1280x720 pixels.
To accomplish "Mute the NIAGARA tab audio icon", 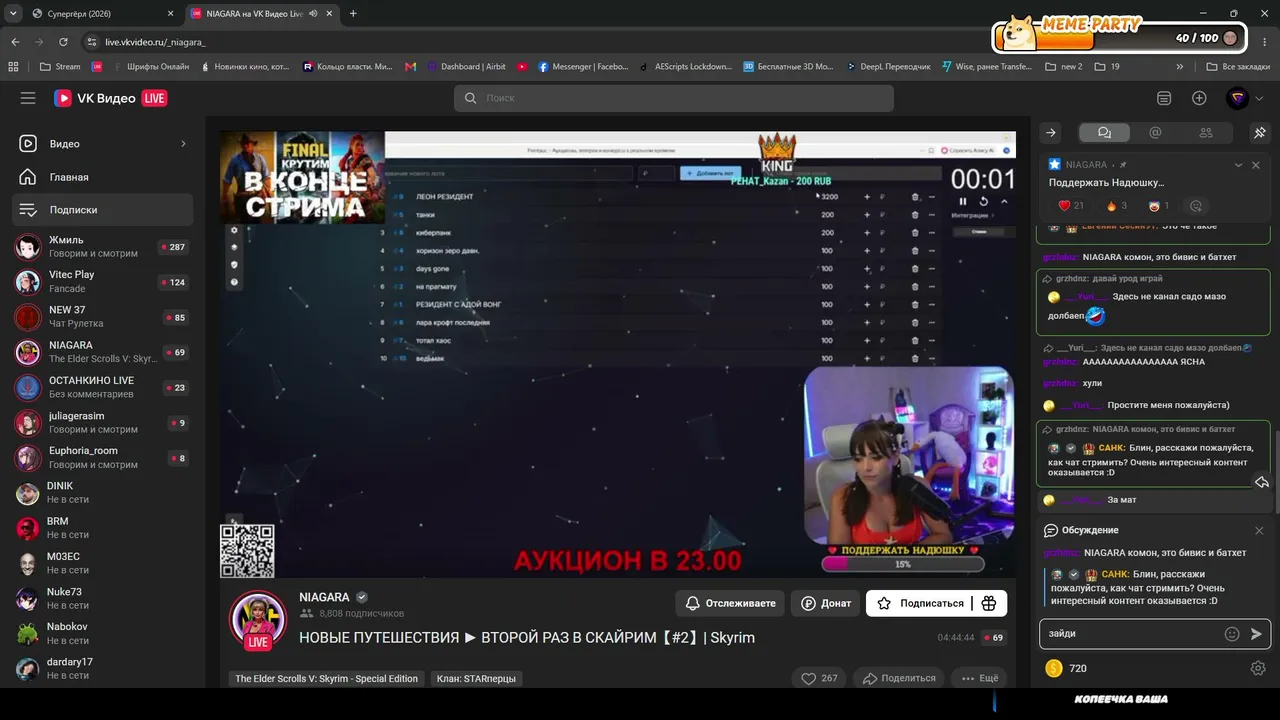I will coord(314,14).
